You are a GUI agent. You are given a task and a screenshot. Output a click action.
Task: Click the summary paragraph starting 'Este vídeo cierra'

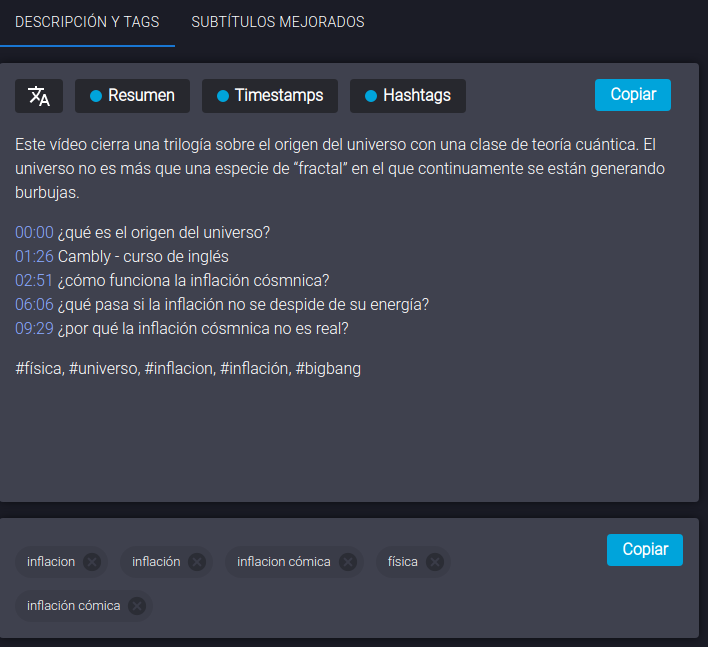pyautogui.click(x=340, y=168)
